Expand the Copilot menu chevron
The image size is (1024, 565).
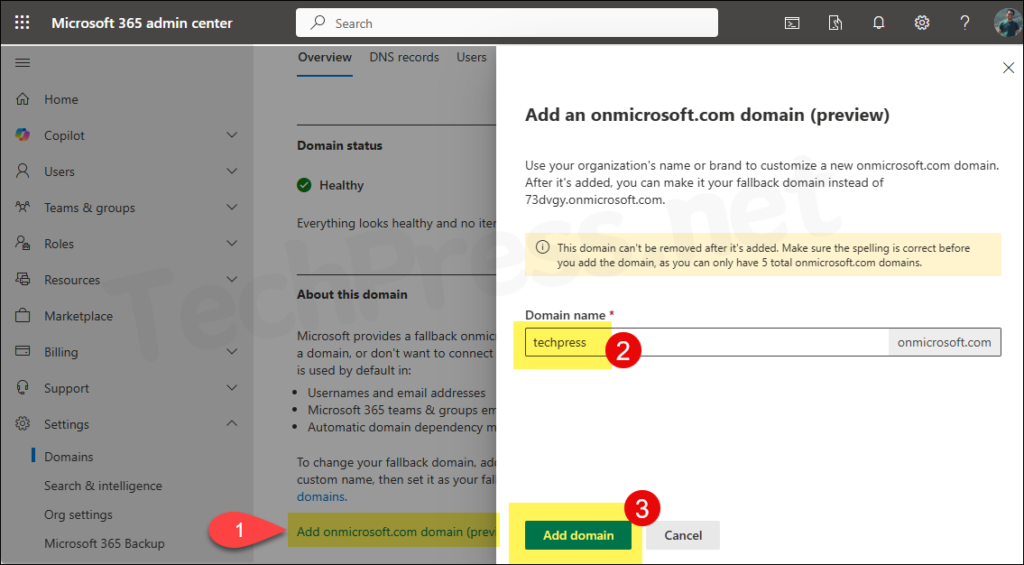232,135
